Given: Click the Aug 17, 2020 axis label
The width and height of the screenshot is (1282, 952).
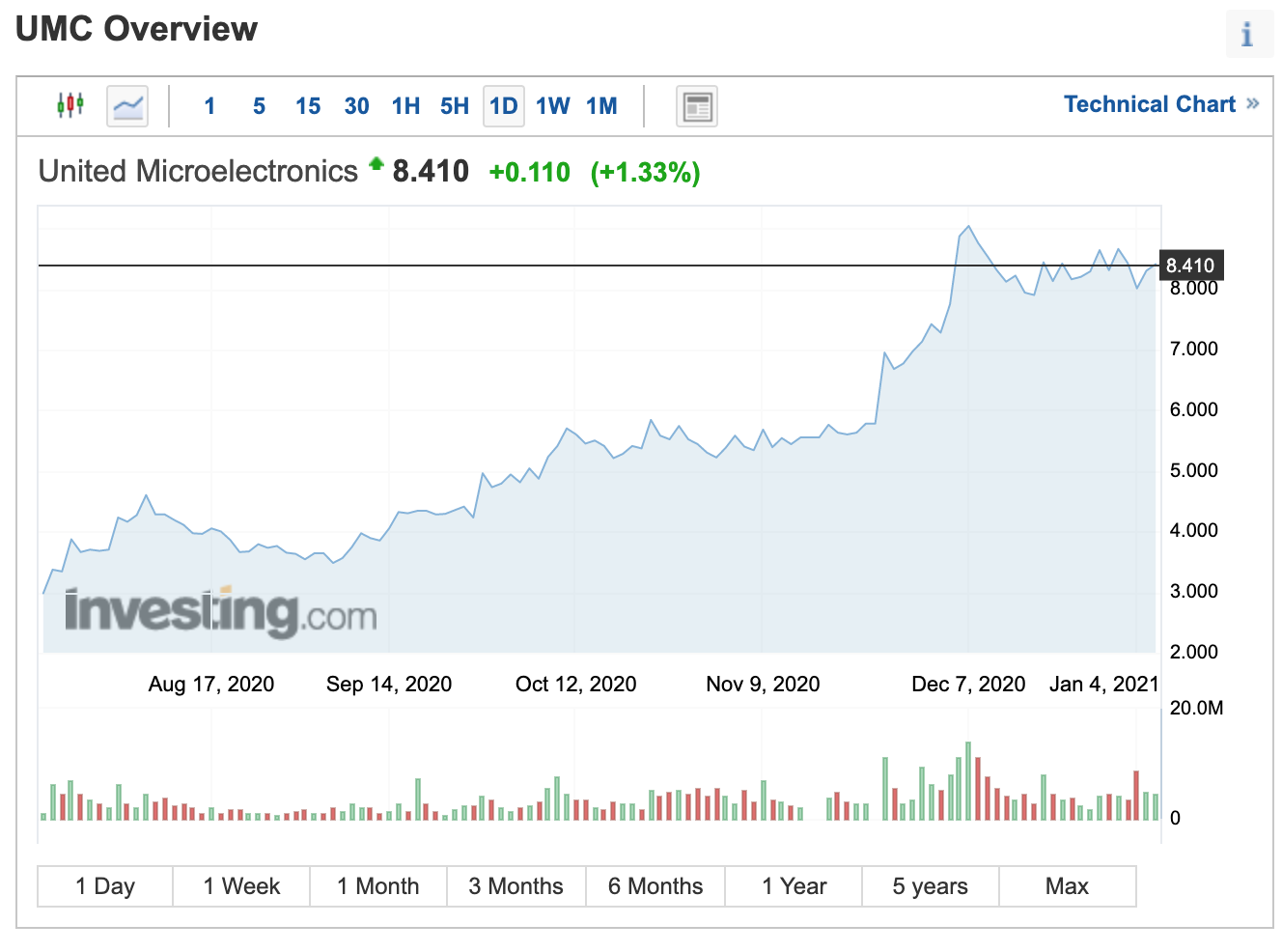Looking at the screenshot, I should [x=211, y=684].
